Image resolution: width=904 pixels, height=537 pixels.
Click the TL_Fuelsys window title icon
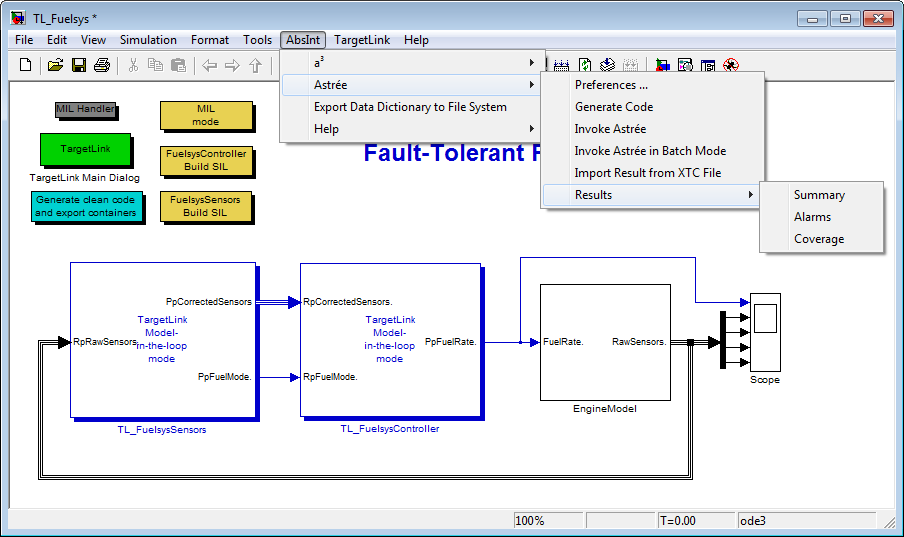[18, 18]
